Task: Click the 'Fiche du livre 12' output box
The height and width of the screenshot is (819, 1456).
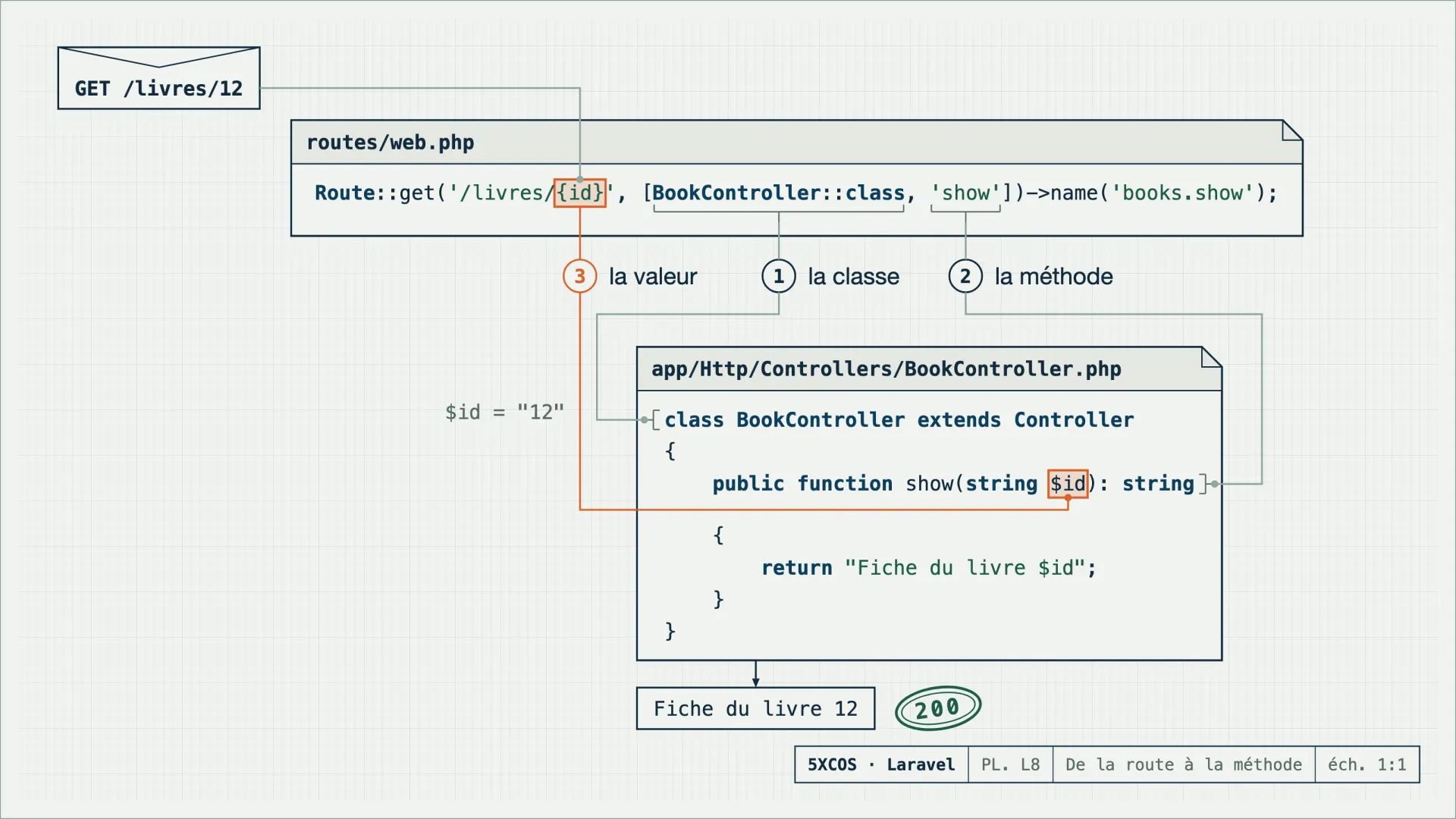Action: 756,708
